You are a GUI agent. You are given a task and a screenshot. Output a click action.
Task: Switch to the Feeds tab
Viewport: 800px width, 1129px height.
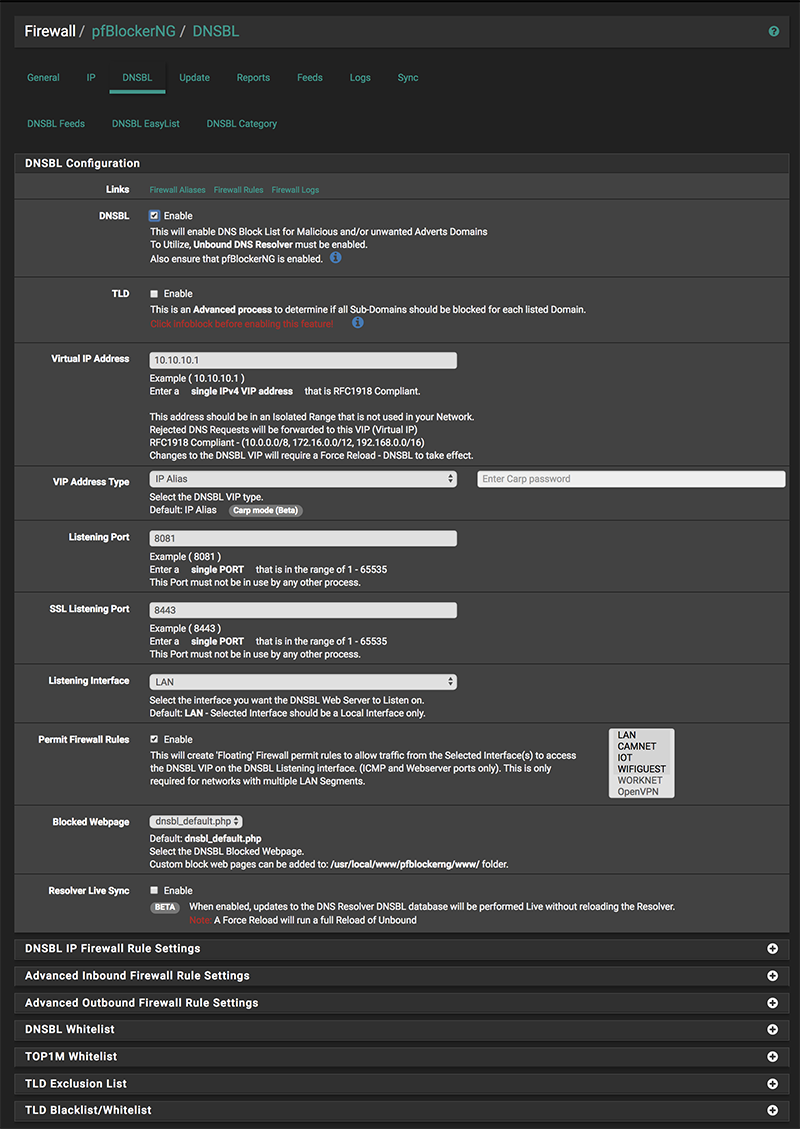pyautogui.click(x=310, y=78)
